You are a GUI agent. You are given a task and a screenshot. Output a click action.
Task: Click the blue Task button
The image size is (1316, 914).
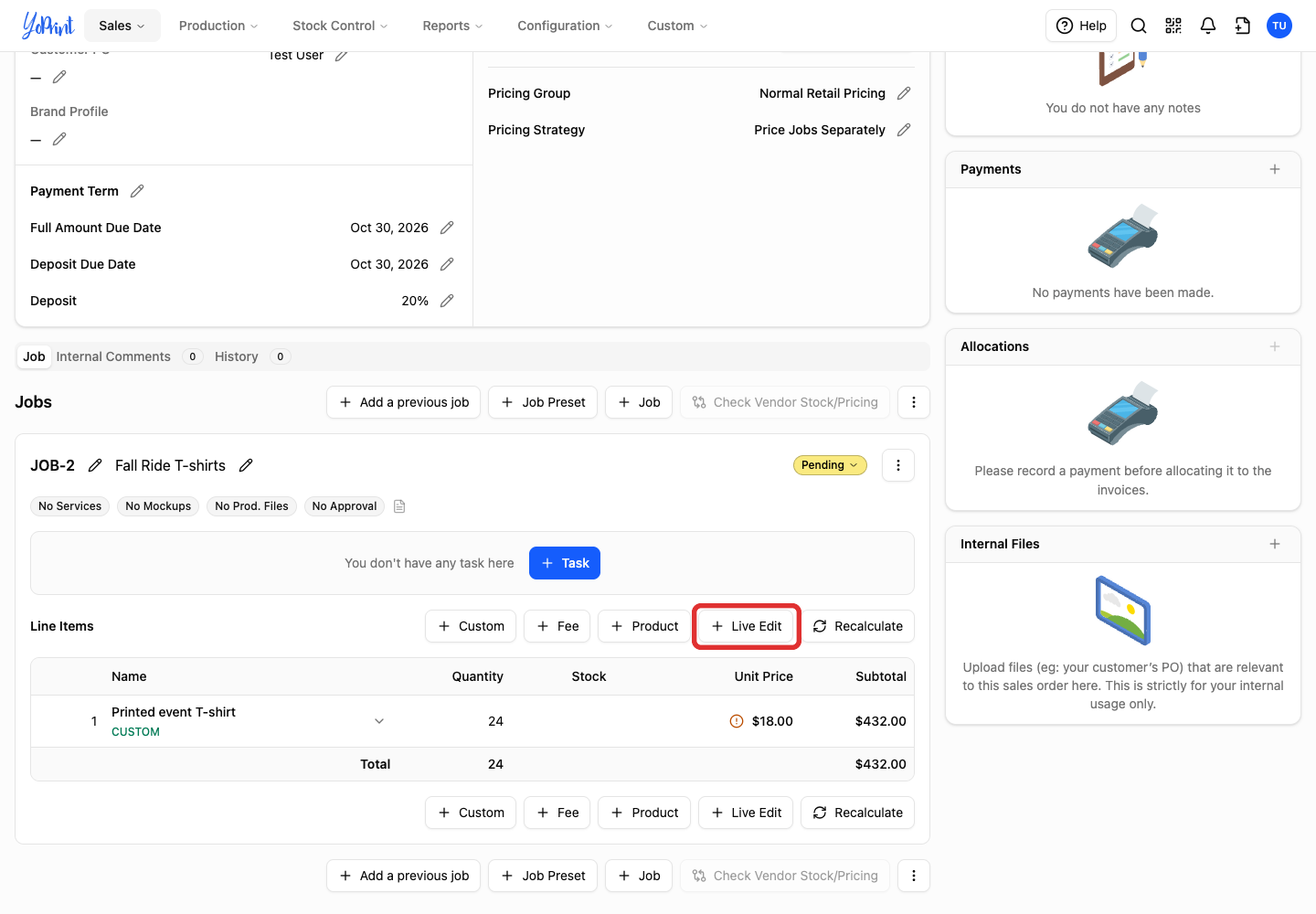565,563
